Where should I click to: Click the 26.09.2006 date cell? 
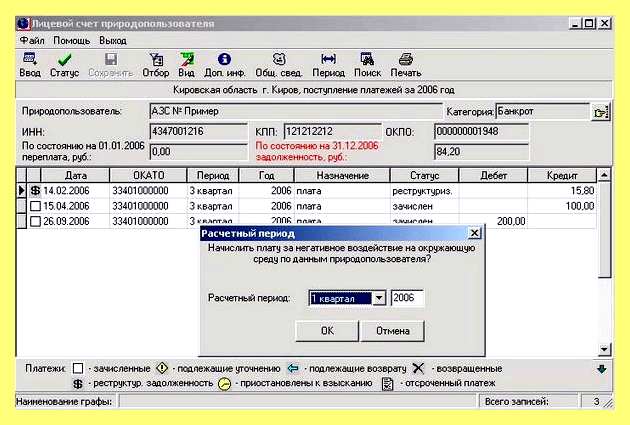[x=75, y=221]
